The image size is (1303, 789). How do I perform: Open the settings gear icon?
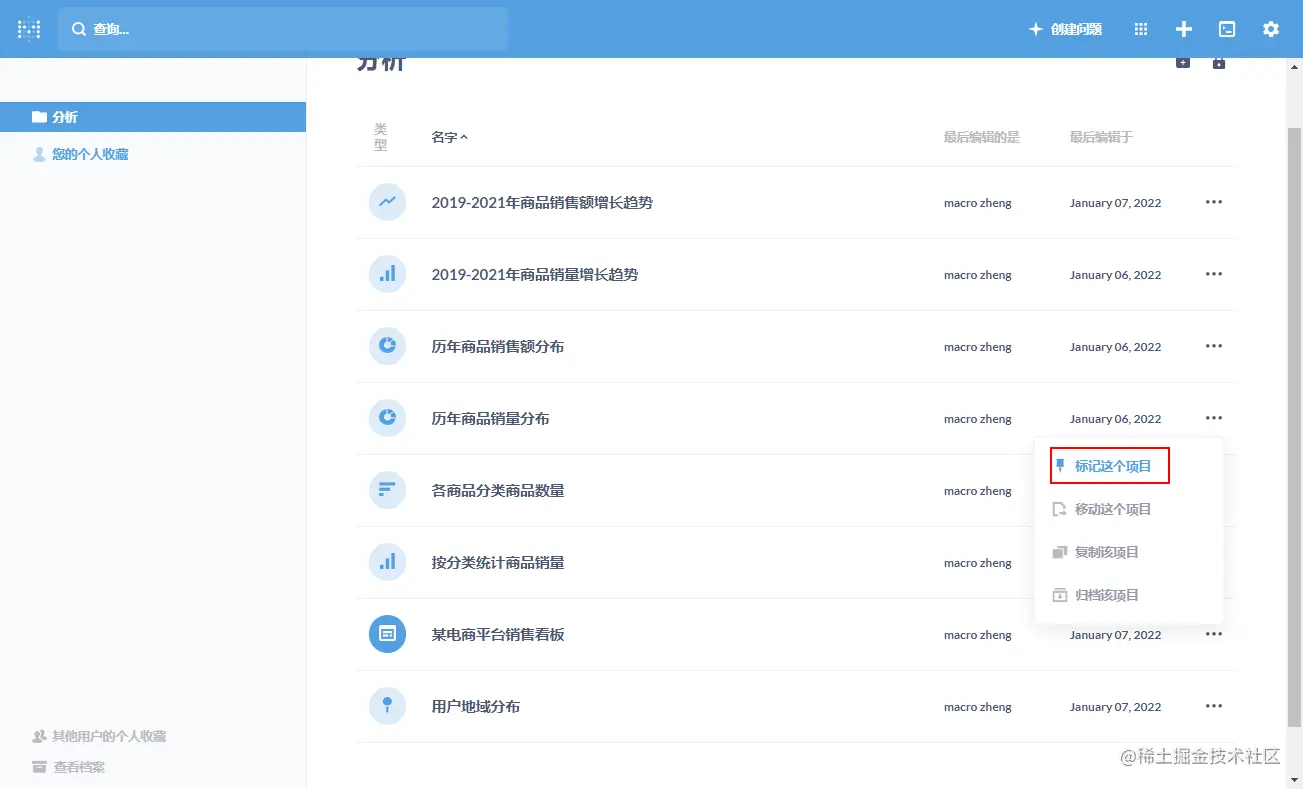1271,29
